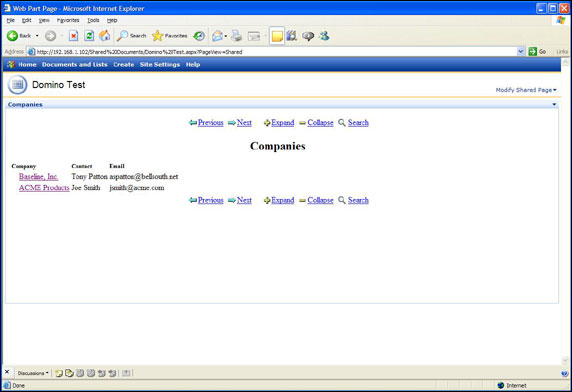Go to SharePoint Home link

pyautogui.click(x=27, y=65)
